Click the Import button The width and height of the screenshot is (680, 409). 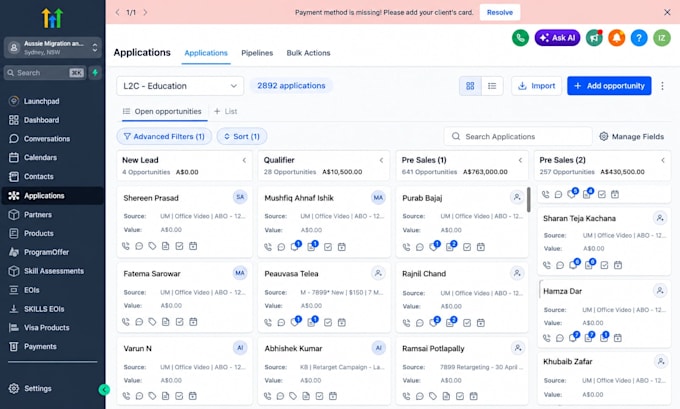coord(536,86)
